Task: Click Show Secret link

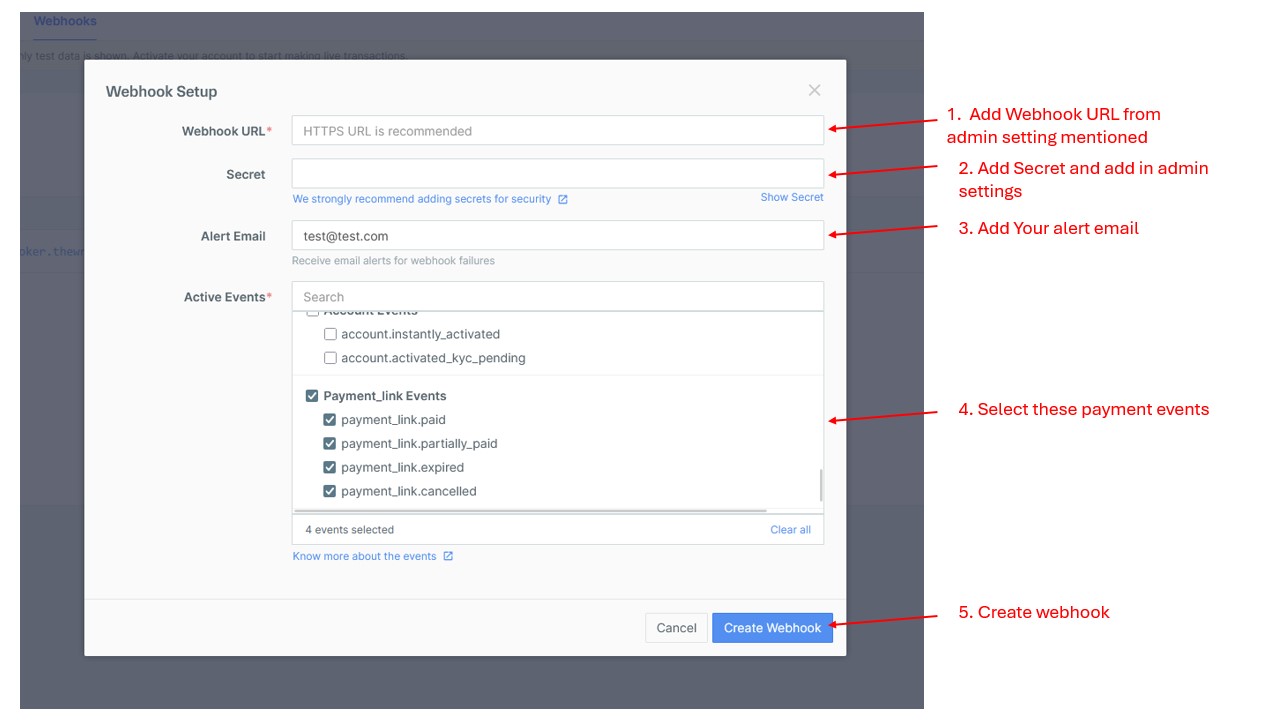Action: point(791,198)
